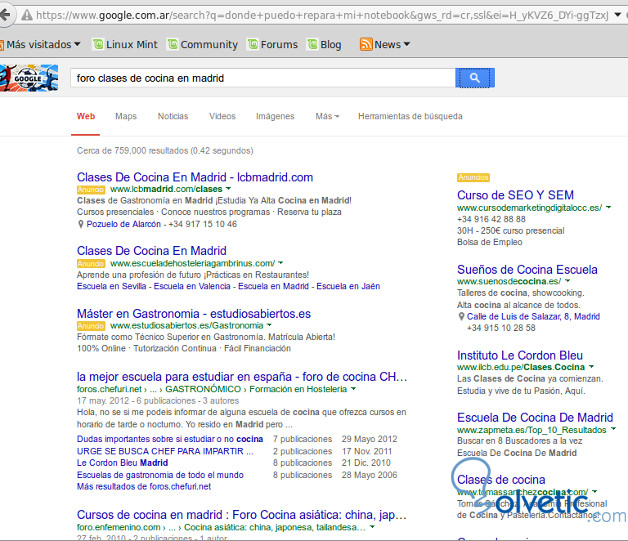Open Clases De Cocina En Madrid - lcbmadrid.com

(x=195, y=177)
